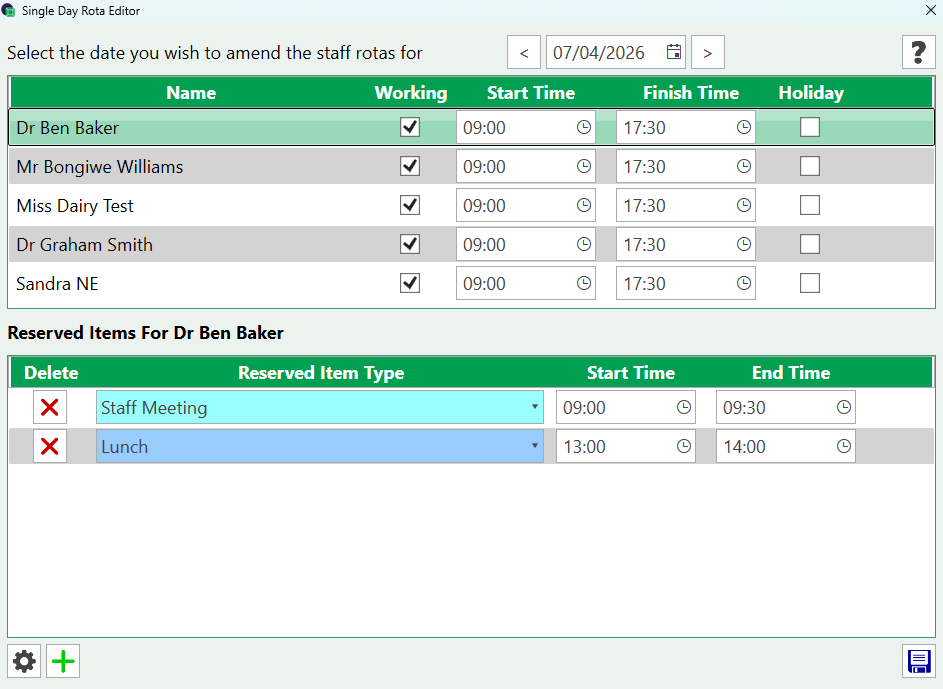Delete the Staff Meeting reserved item
Viewport: 943px width, 689px height.
coord(50,408)
